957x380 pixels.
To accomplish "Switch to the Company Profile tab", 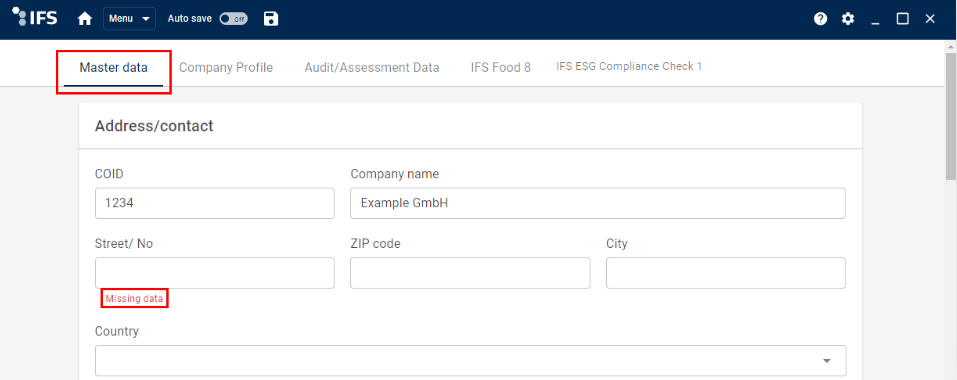I will (x=226, y=68).
